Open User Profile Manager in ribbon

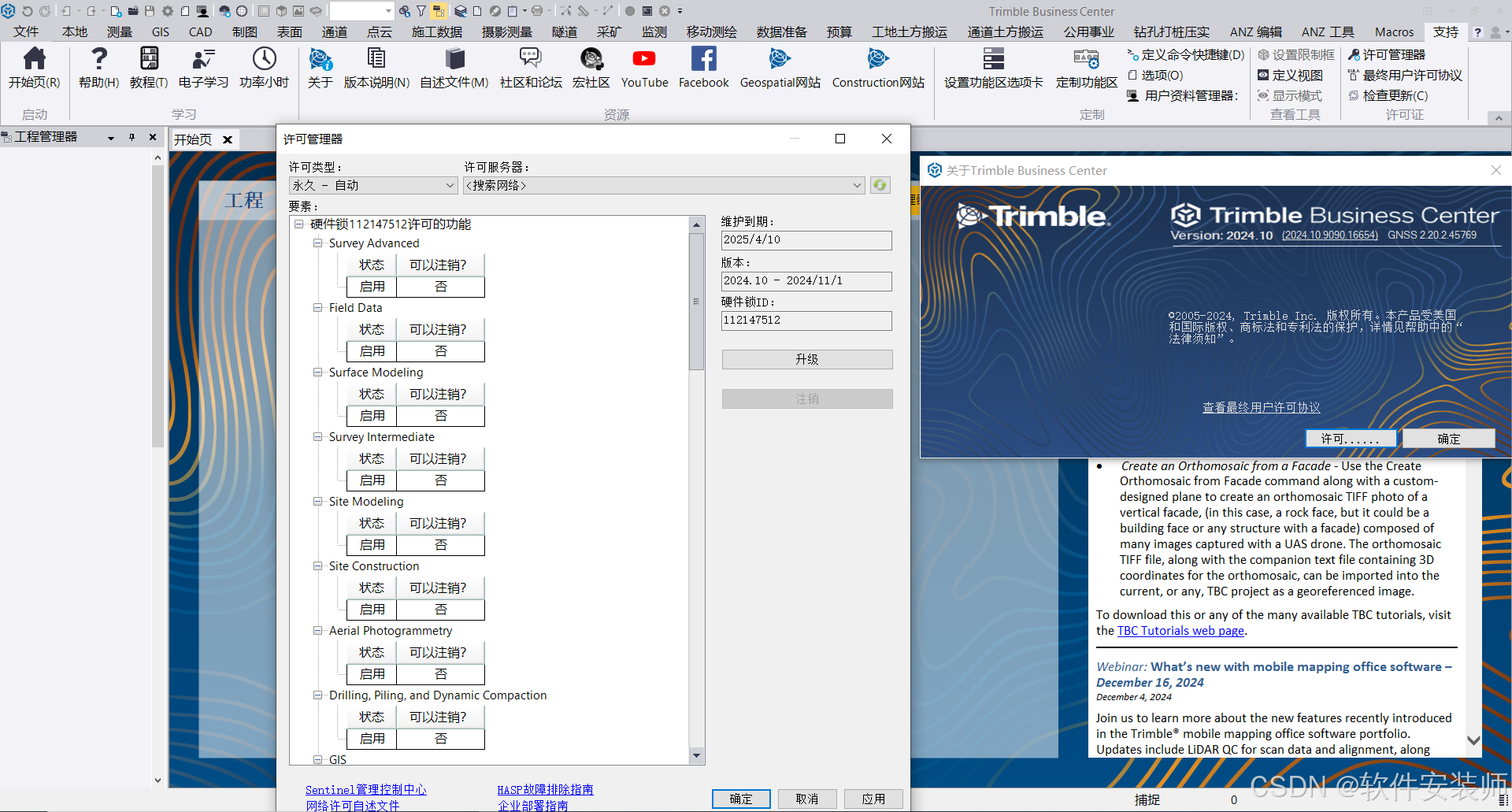click(x=1183, y=95)
